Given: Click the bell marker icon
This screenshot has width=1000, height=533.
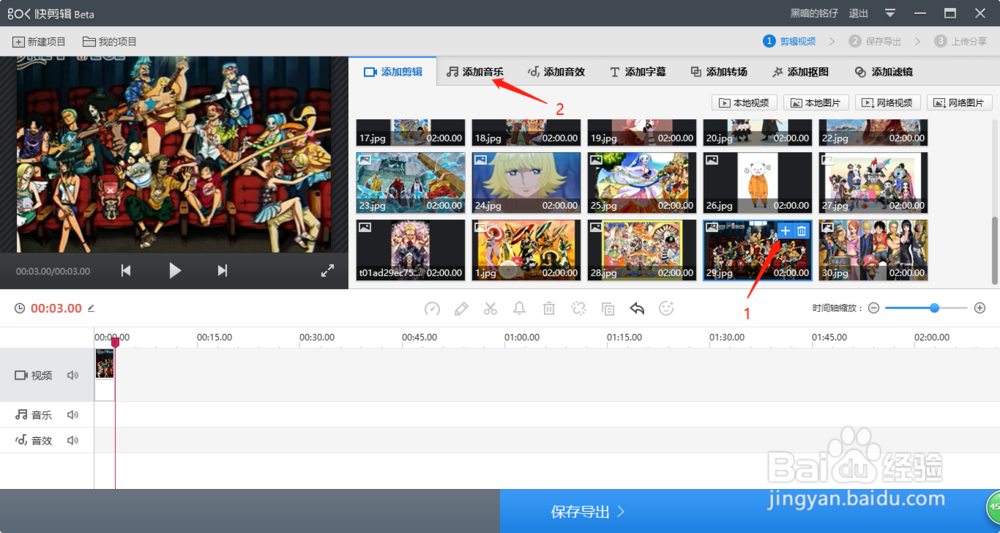Looking at the screenshot, I should (x=519, y=309).
